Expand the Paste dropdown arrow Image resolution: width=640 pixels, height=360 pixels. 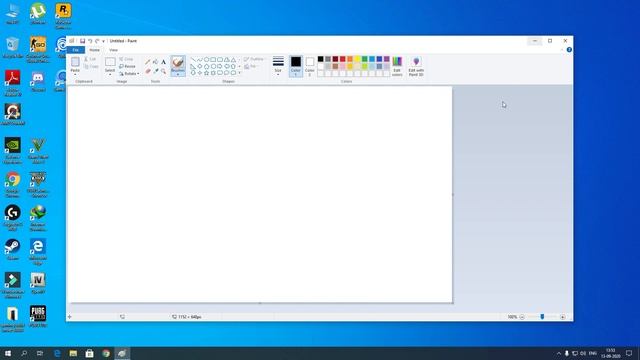click(75, 74)
